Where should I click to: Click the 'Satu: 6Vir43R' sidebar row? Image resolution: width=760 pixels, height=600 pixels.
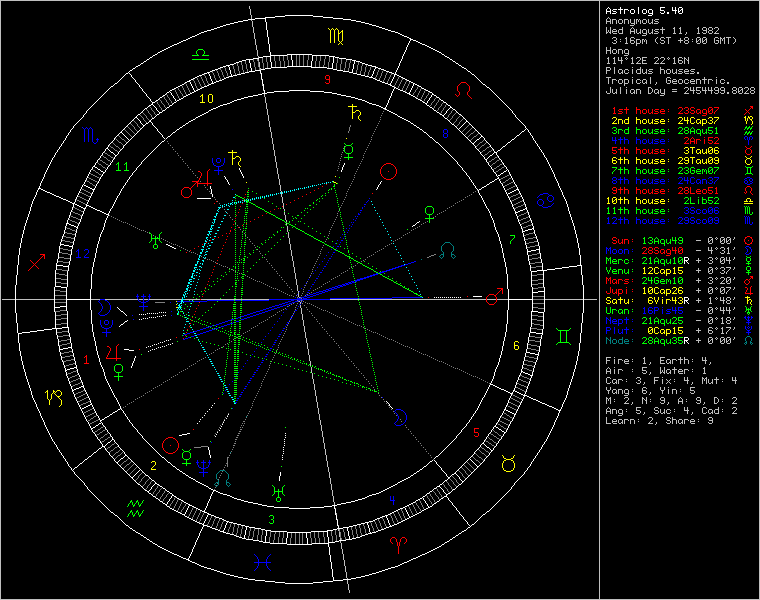pos(679,300)
